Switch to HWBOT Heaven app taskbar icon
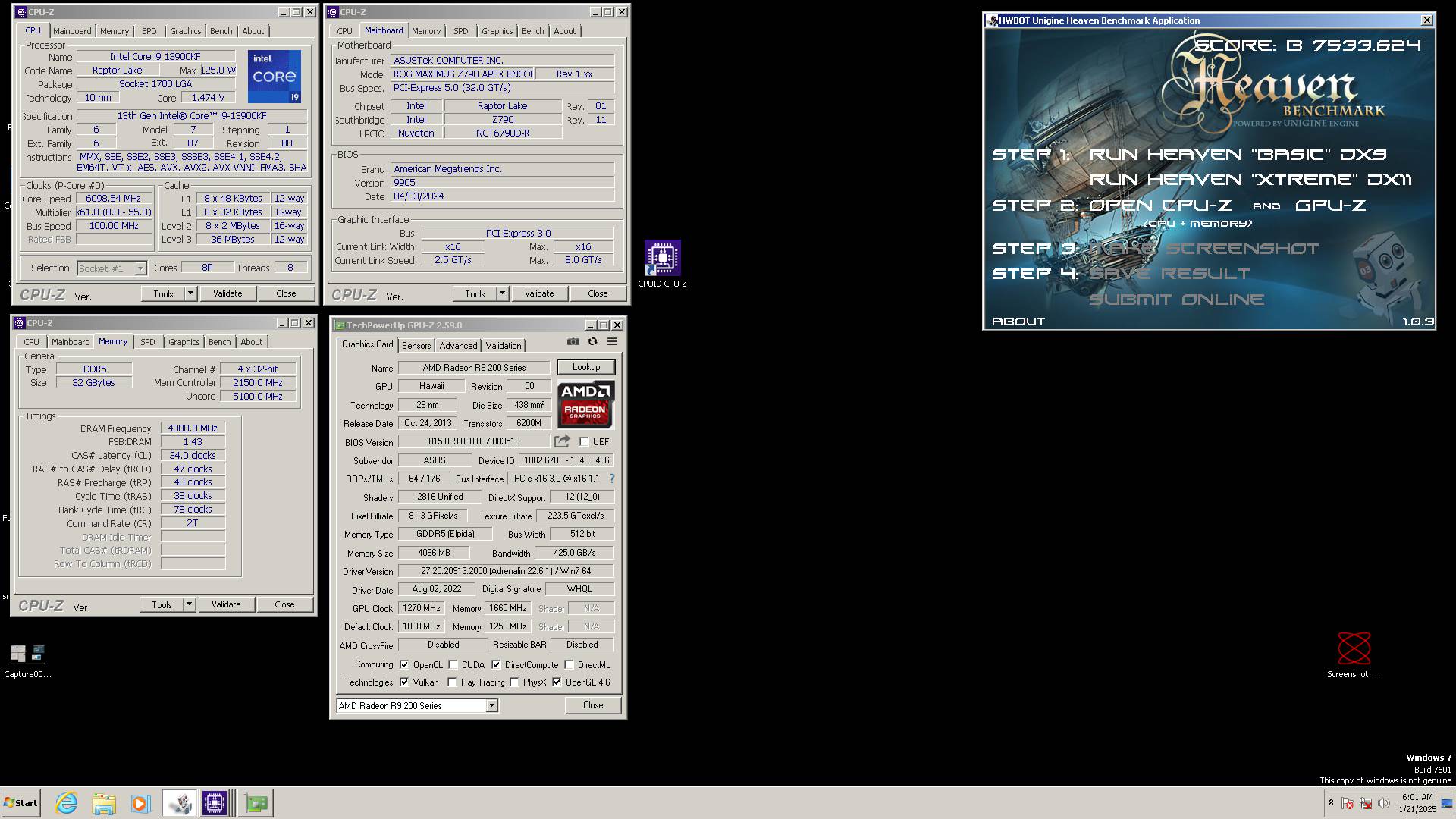The width and height of the screenshot is (1456, 819). 180,803
